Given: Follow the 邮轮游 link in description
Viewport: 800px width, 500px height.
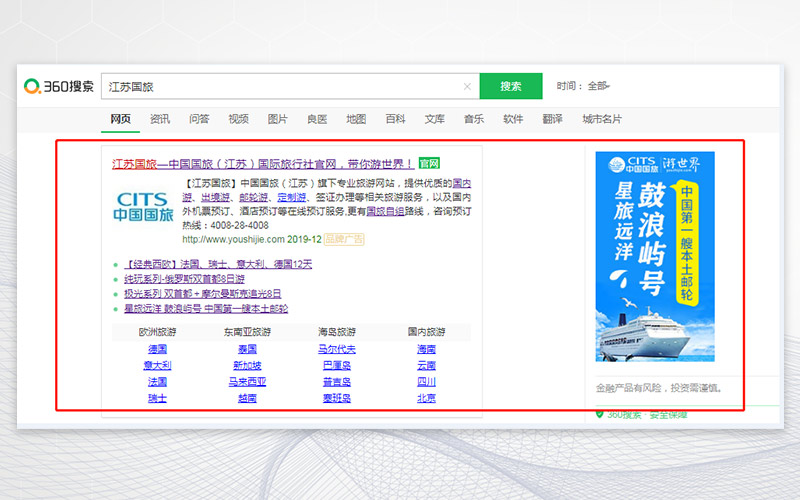Looking at the screenshot, I should [x=254, y=197].
